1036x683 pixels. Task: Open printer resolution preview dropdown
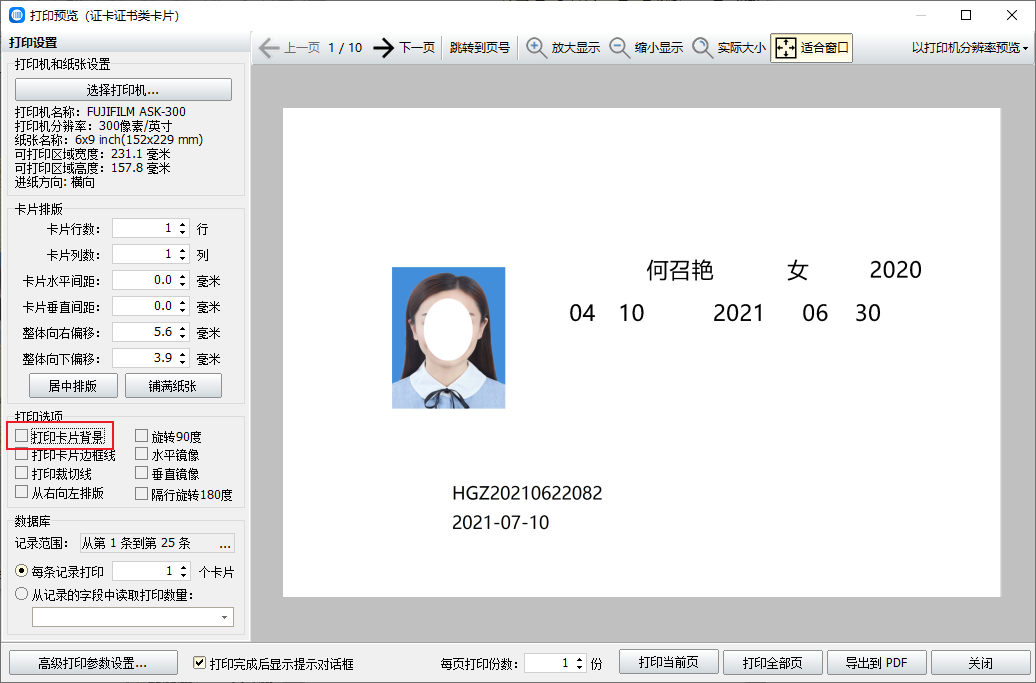click(x=970, y=48)
